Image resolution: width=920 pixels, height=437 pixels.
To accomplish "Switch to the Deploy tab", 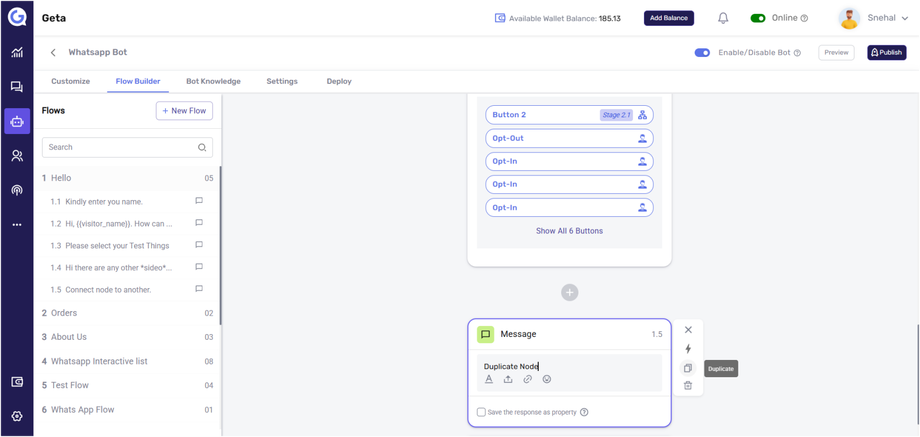I will pyautogui.click(x=339, y=81).
